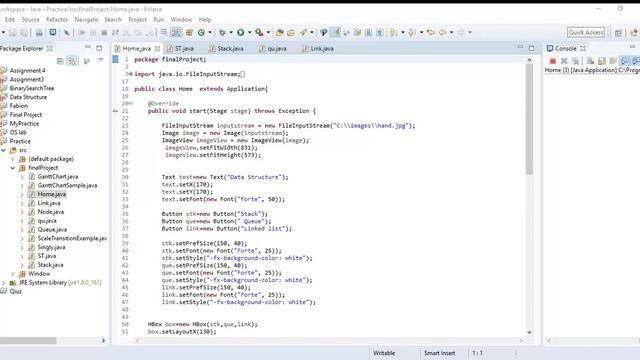Expand the Window package node

(13, 274)
